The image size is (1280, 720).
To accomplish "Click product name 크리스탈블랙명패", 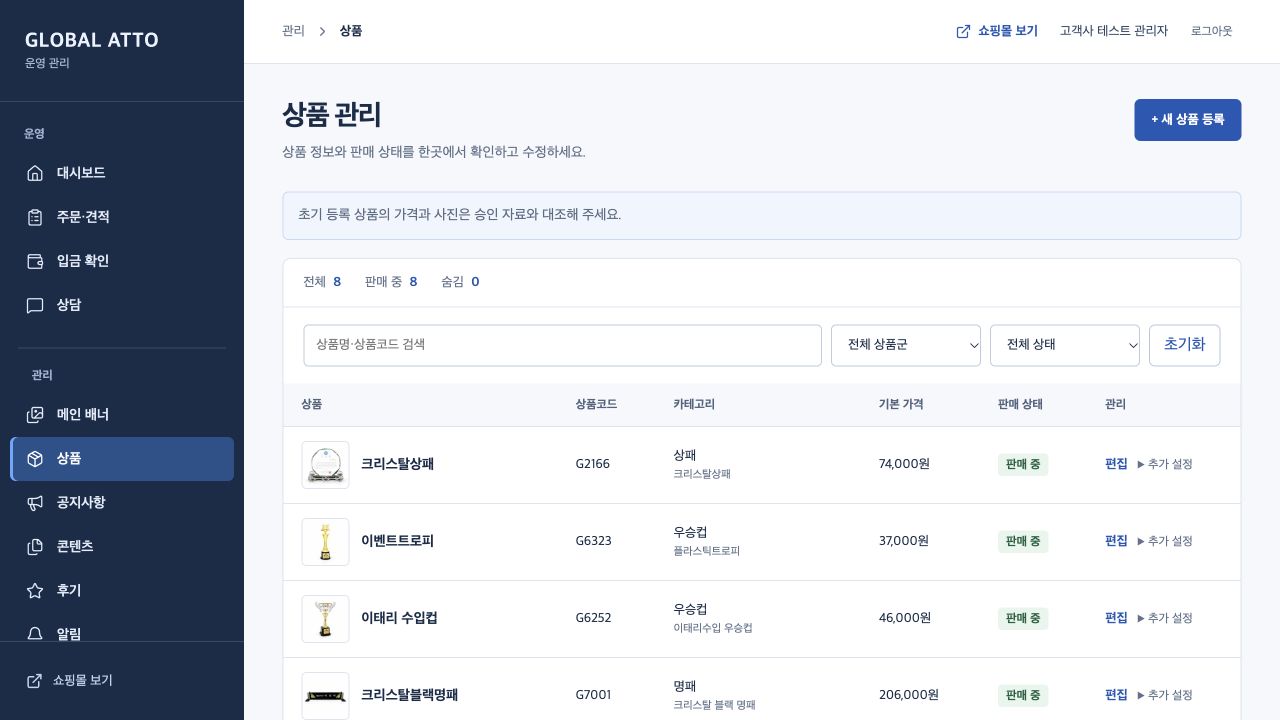I will [x=410, y=695].
